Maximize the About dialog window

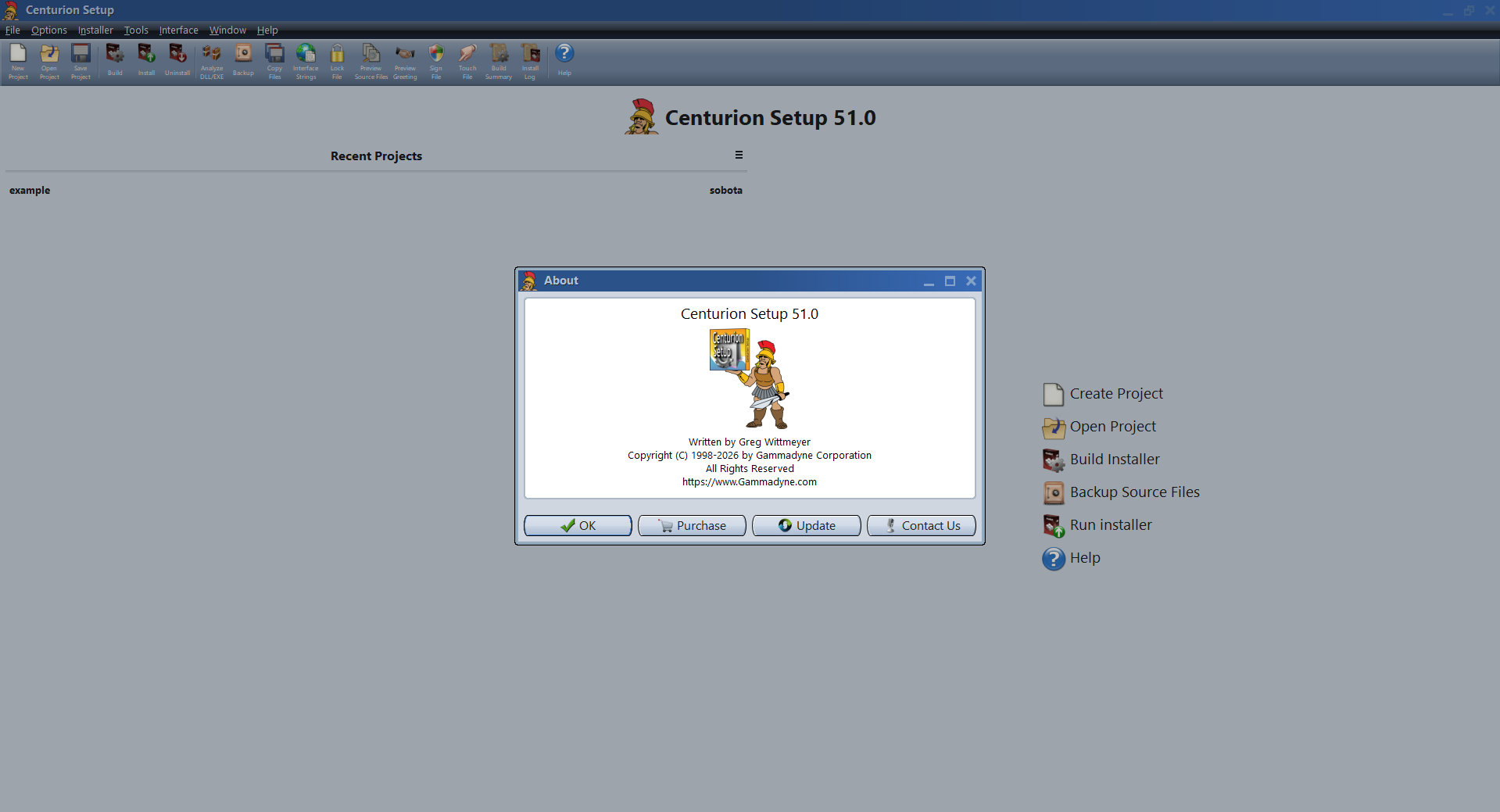[x=950, y=281]
